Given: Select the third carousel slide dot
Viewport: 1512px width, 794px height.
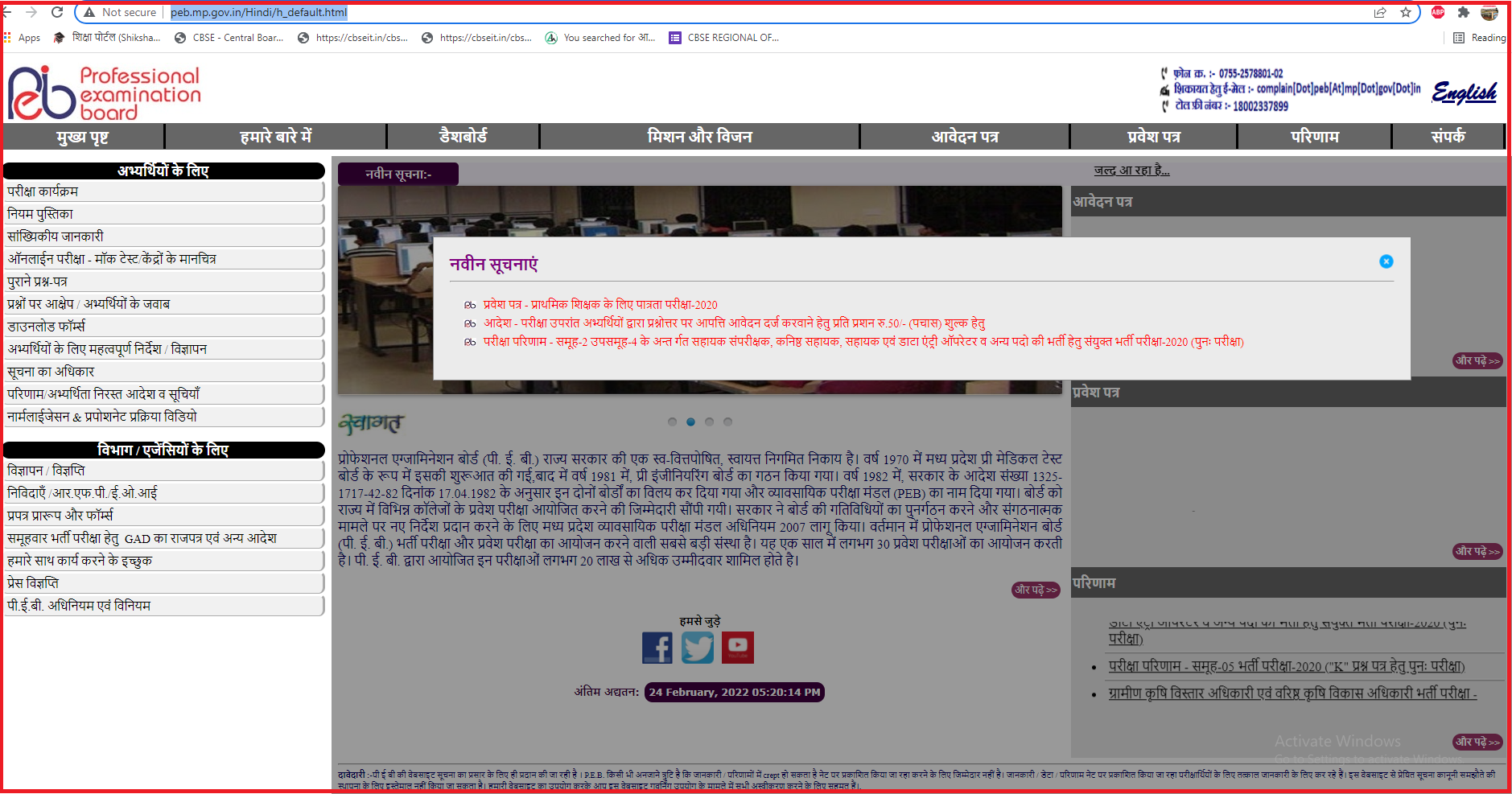Looking at the screenshot, I should [709, 422].
